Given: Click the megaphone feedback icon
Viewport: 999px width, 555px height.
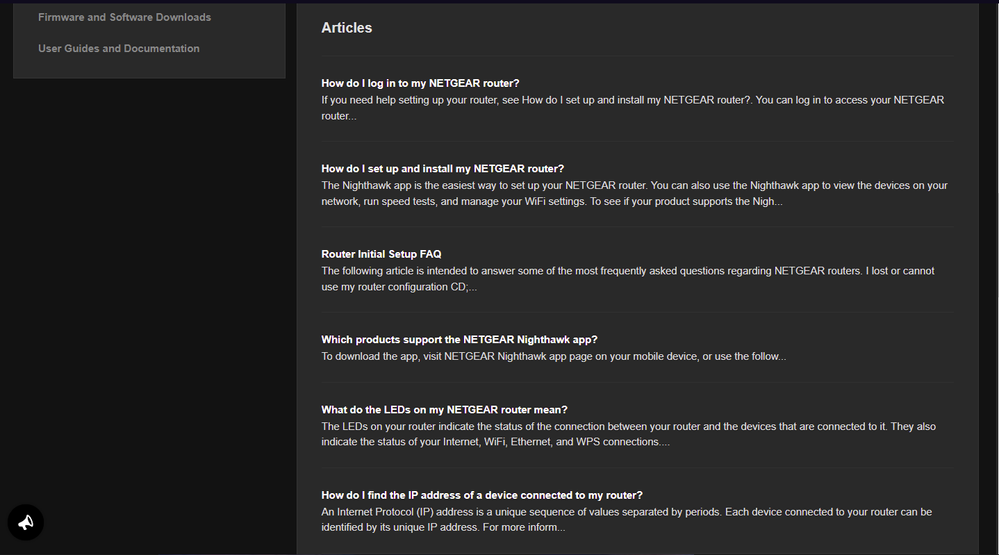Looking at the screenshot, I should (x=26, y=522).
